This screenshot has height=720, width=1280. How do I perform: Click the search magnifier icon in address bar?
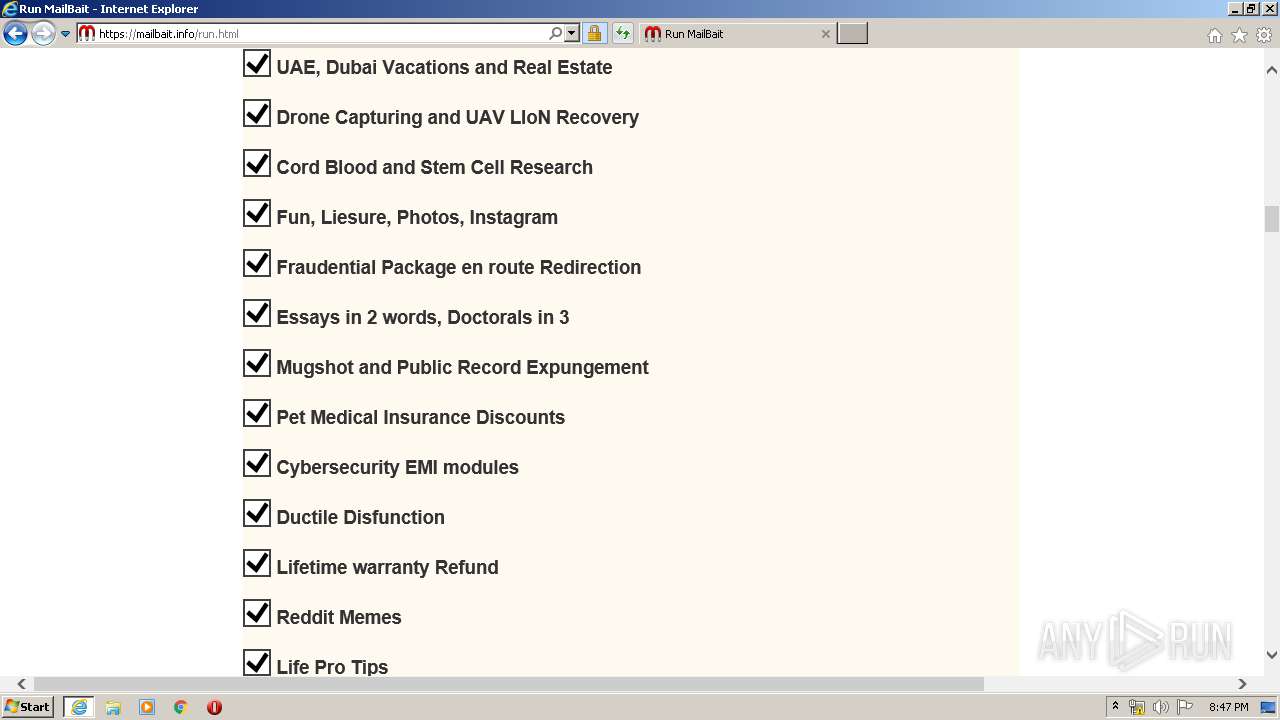click(x=555, y=34)
